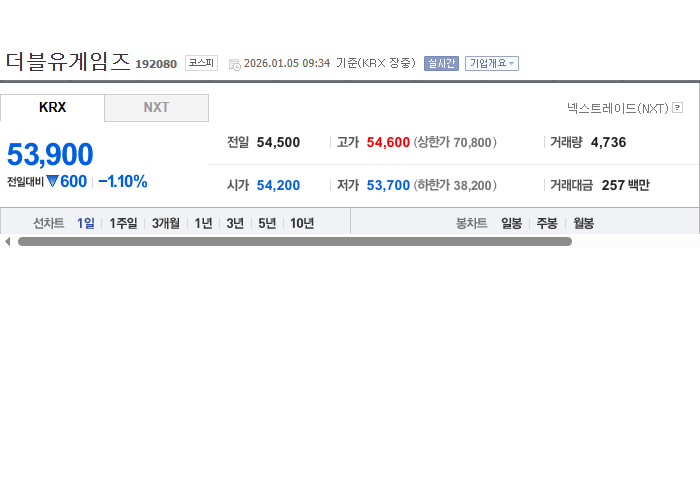Select the 1일 line chart period
The height and width of the screenshot is (490, 700).
click(86, 223)
